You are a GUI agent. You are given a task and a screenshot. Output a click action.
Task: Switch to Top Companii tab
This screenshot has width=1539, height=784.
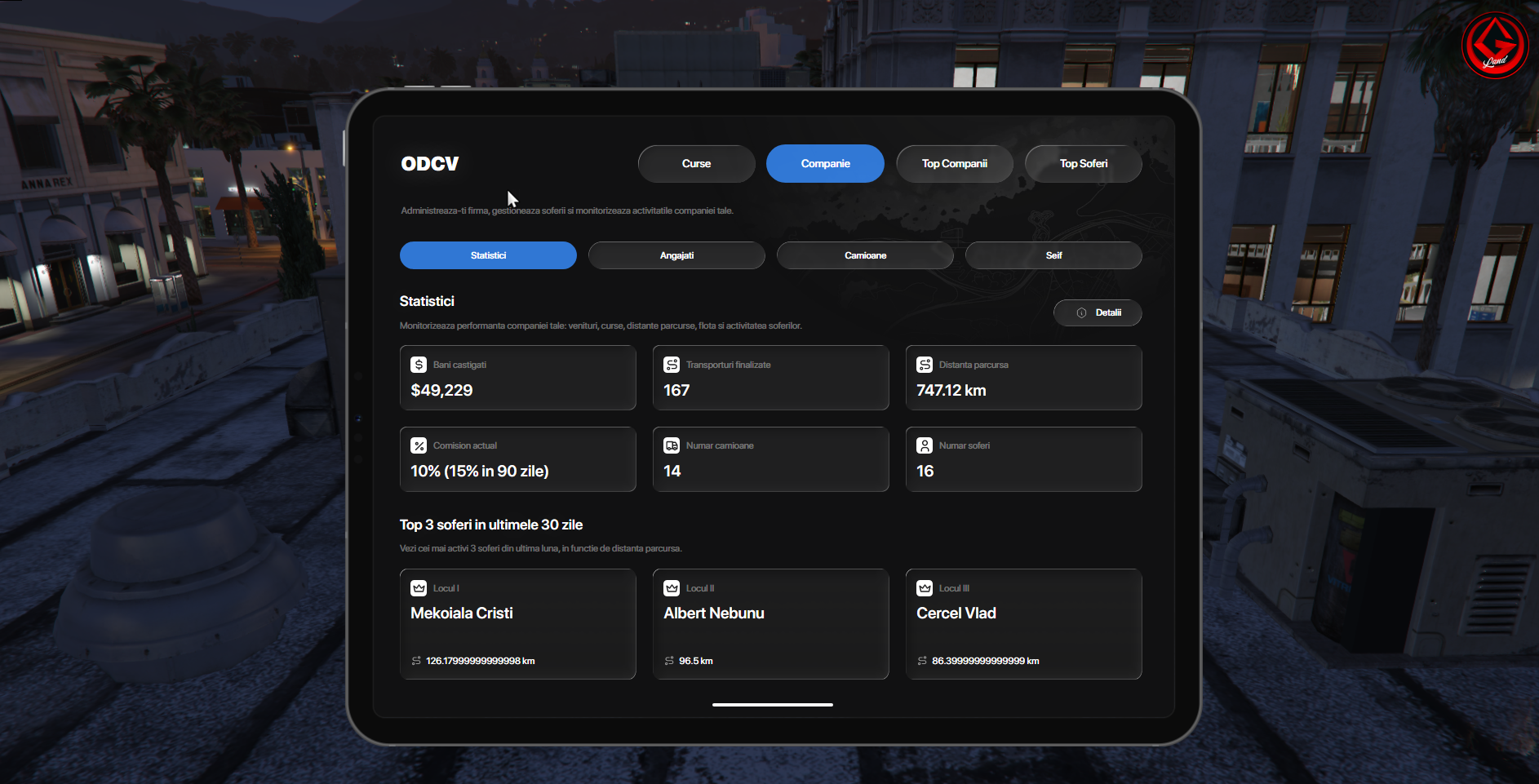point(955,164)
